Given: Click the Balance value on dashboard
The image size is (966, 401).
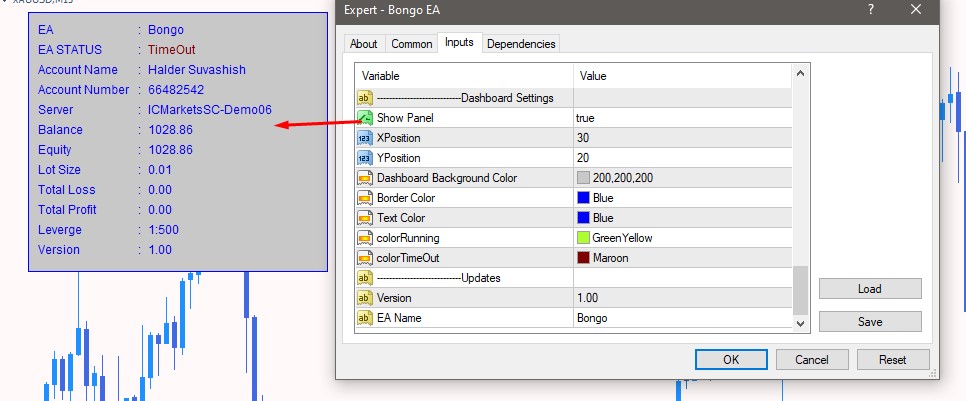Looking at the screenshot, I should (171, 129).
